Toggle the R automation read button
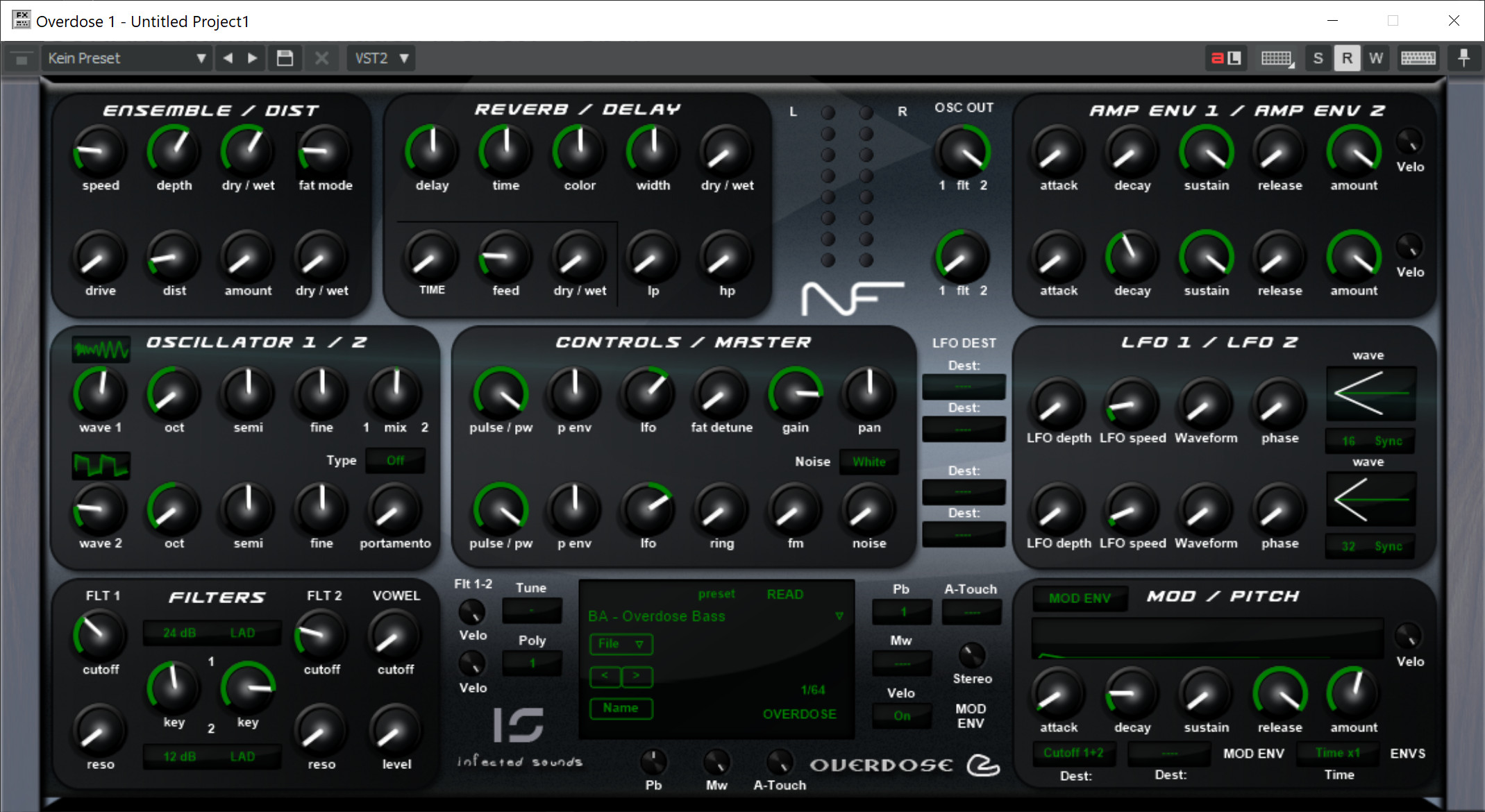This screenshot has height=812, width=1485. [x=1347, y=58]
